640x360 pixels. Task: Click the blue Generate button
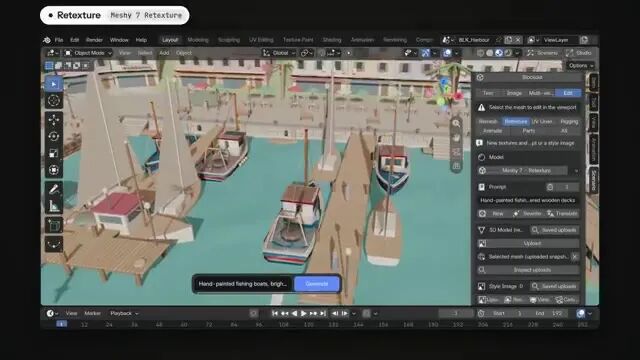click(317, 284)
